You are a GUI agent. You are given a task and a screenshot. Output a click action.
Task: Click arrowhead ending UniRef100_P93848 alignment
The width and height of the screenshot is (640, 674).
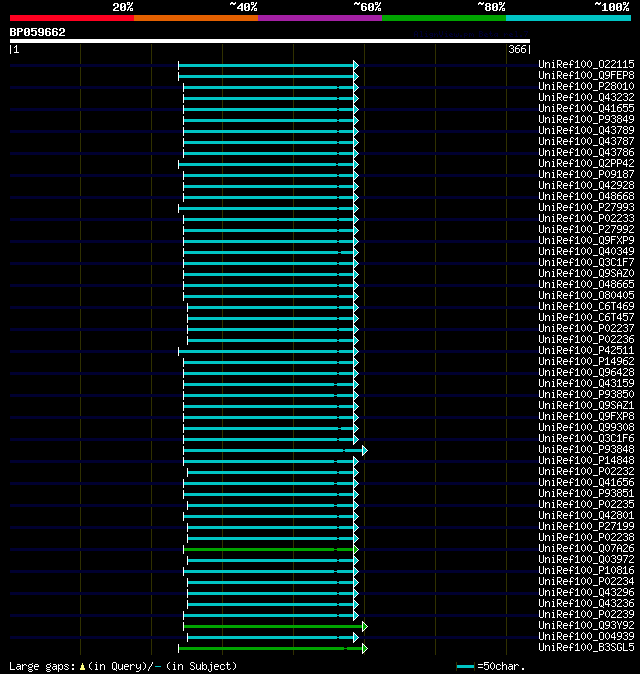tap(364, 450)
